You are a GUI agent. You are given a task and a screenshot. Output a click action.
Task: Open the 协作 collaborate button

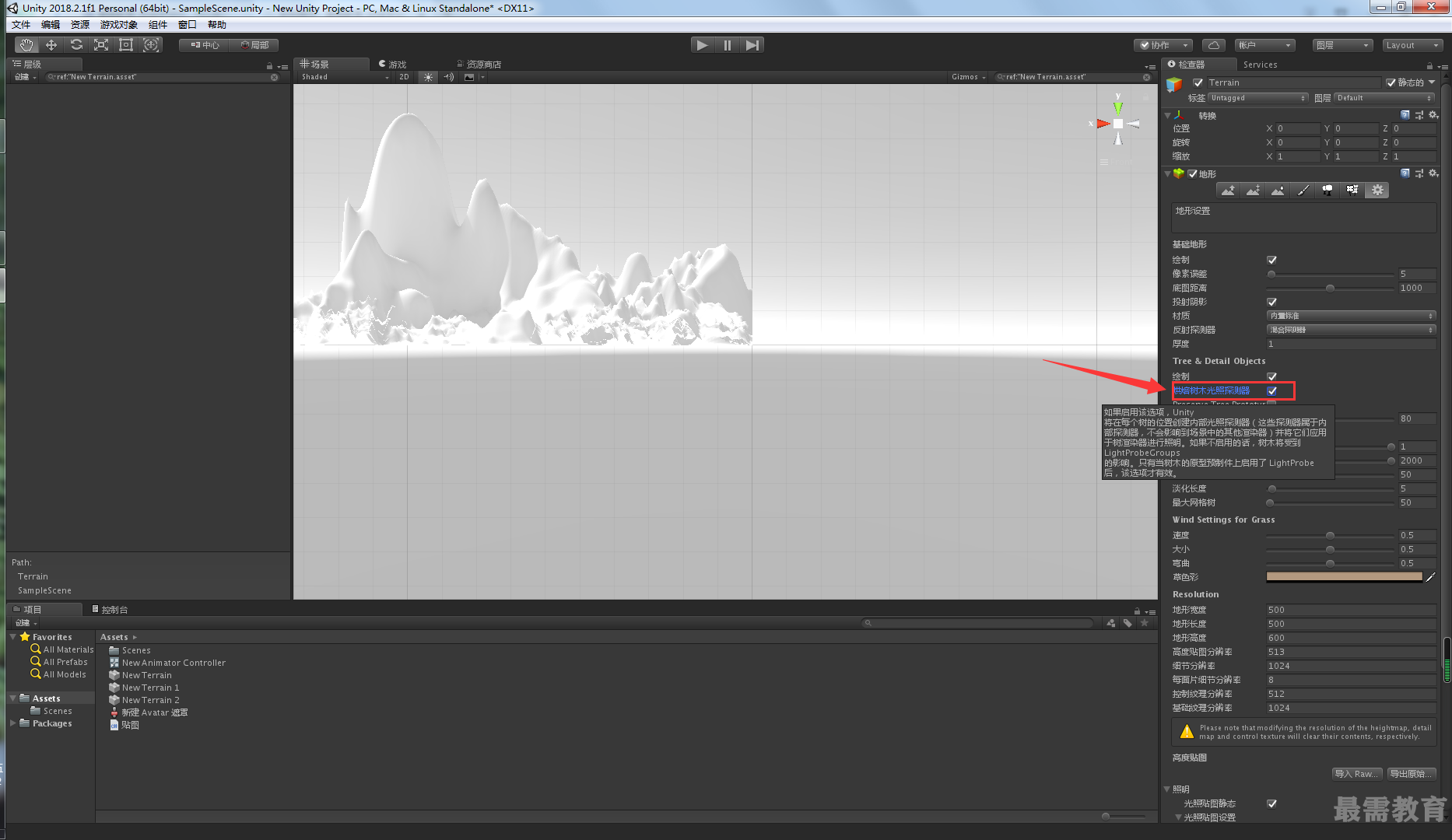click(x=1163, y=45)
